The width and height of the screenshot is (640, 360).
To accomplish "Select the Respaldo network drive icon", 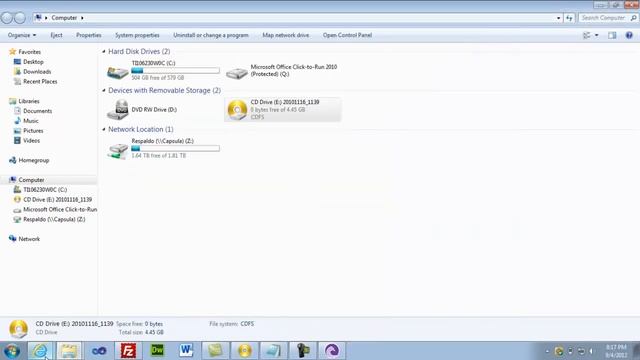I will tap(118, 151).
